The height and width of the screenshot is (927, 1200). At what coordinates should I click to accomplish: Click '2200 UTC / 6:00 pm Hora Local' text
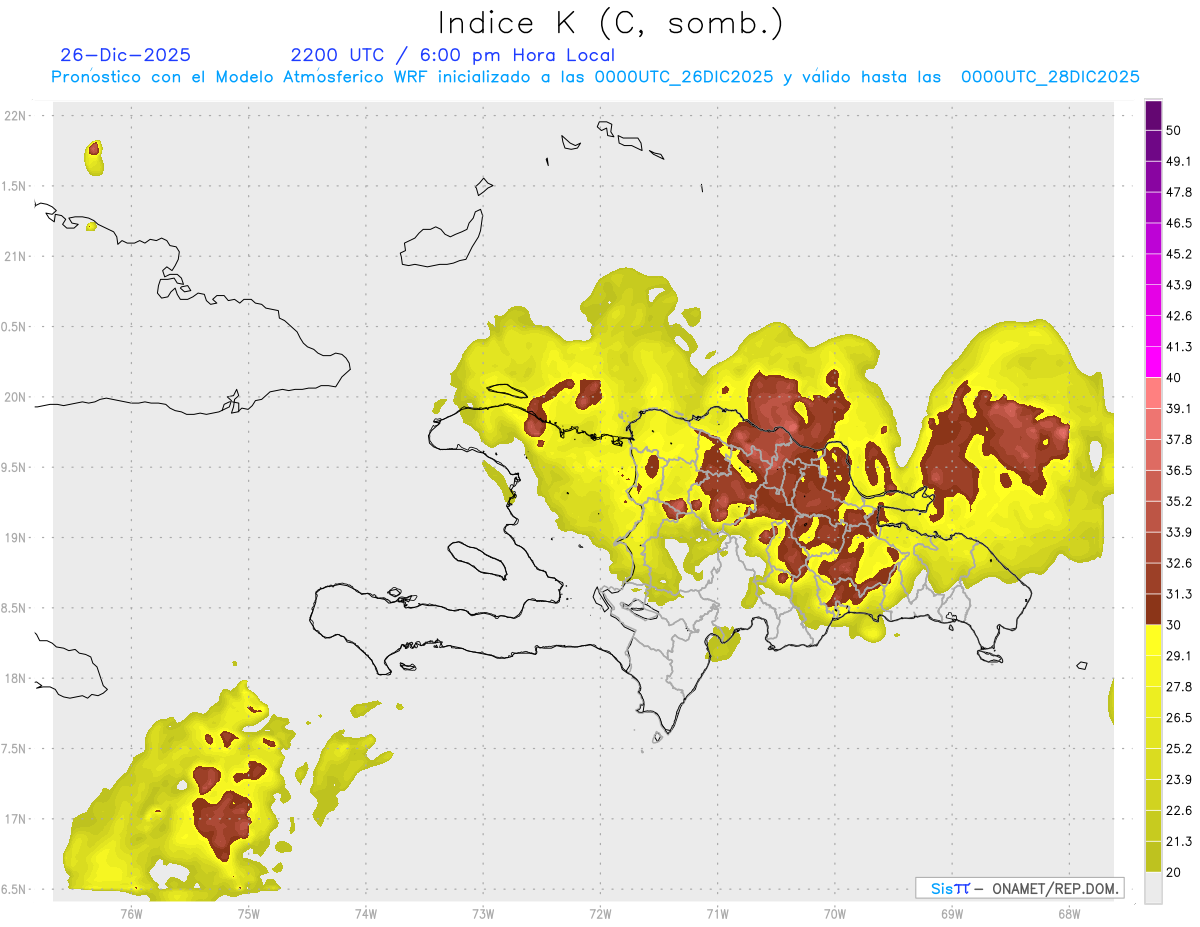coord(453,55)
